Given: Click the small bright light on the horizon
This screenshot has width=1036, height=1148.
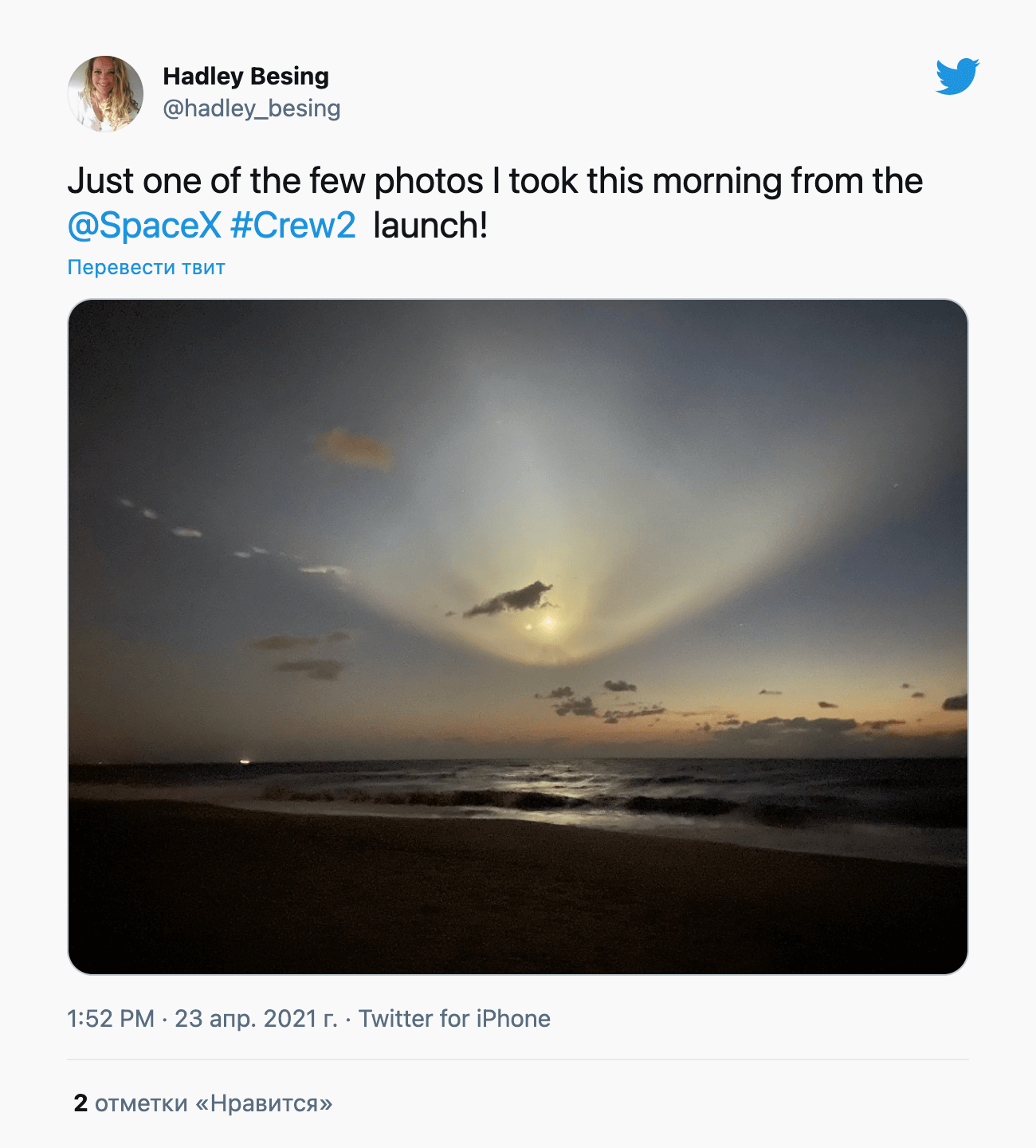Looking at the screenshot, I should point(245,761).
